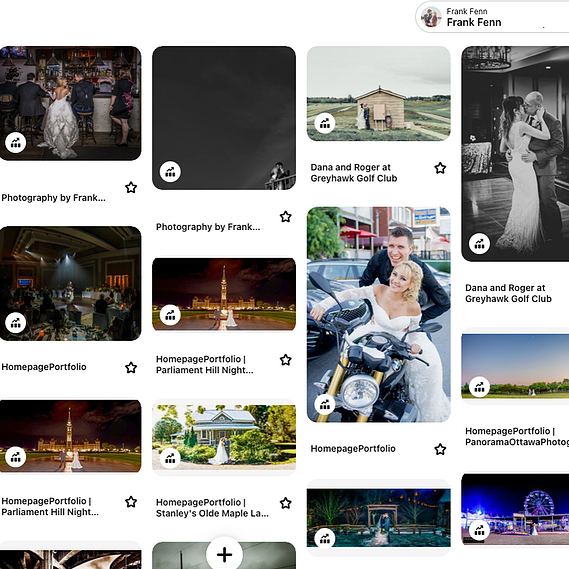Open the blue-lit garden arch photo
The width and height of the screenshot is (569, 569).
click(x=378, y=518)
